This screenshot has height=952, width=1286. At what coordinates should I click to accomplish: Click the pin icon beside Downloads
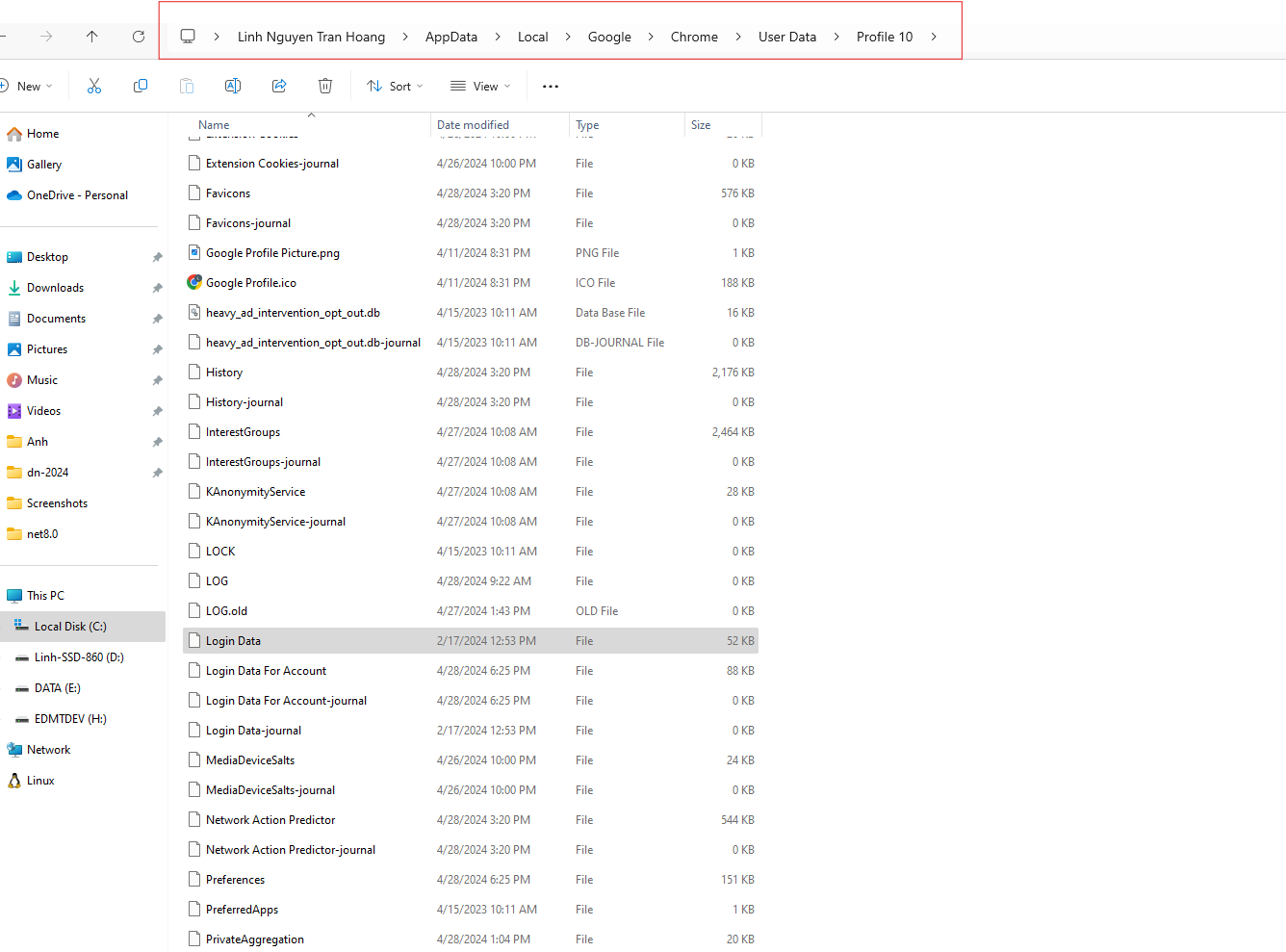pos(157,288)
